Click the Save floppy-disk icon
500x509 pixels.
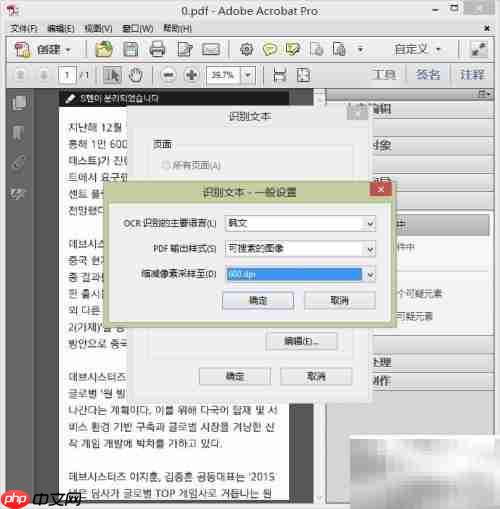(x=131, y=49)
